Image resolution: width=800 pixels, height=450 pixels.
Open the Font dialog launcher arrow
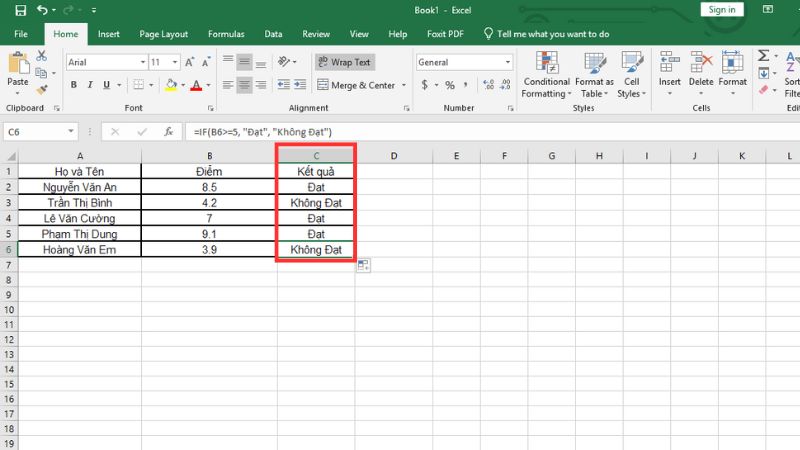[x=209, y=108]
